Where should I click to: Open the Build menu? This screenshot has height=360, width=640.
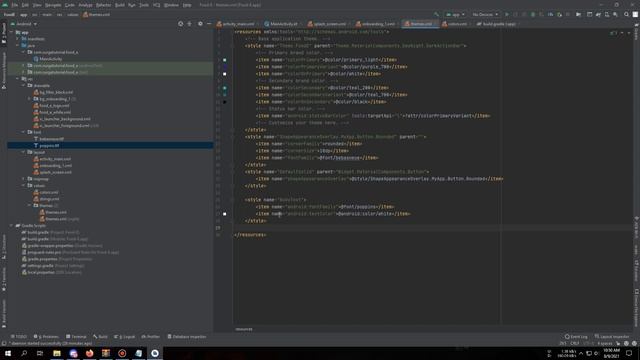tap(120, 5)
